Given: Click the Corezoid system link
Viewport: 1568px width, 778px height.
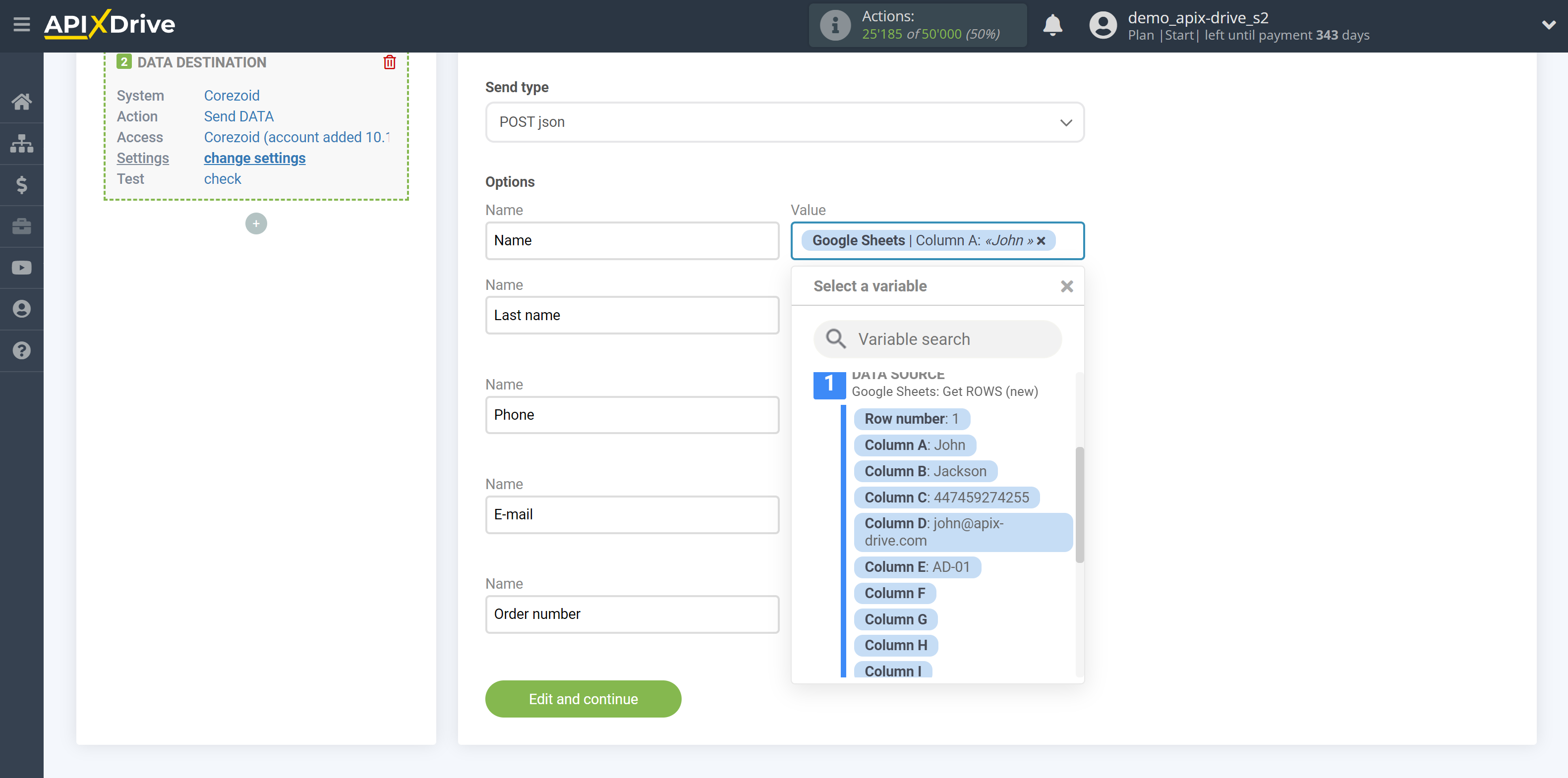Looking at the screenshot, I should click(232, 96).
